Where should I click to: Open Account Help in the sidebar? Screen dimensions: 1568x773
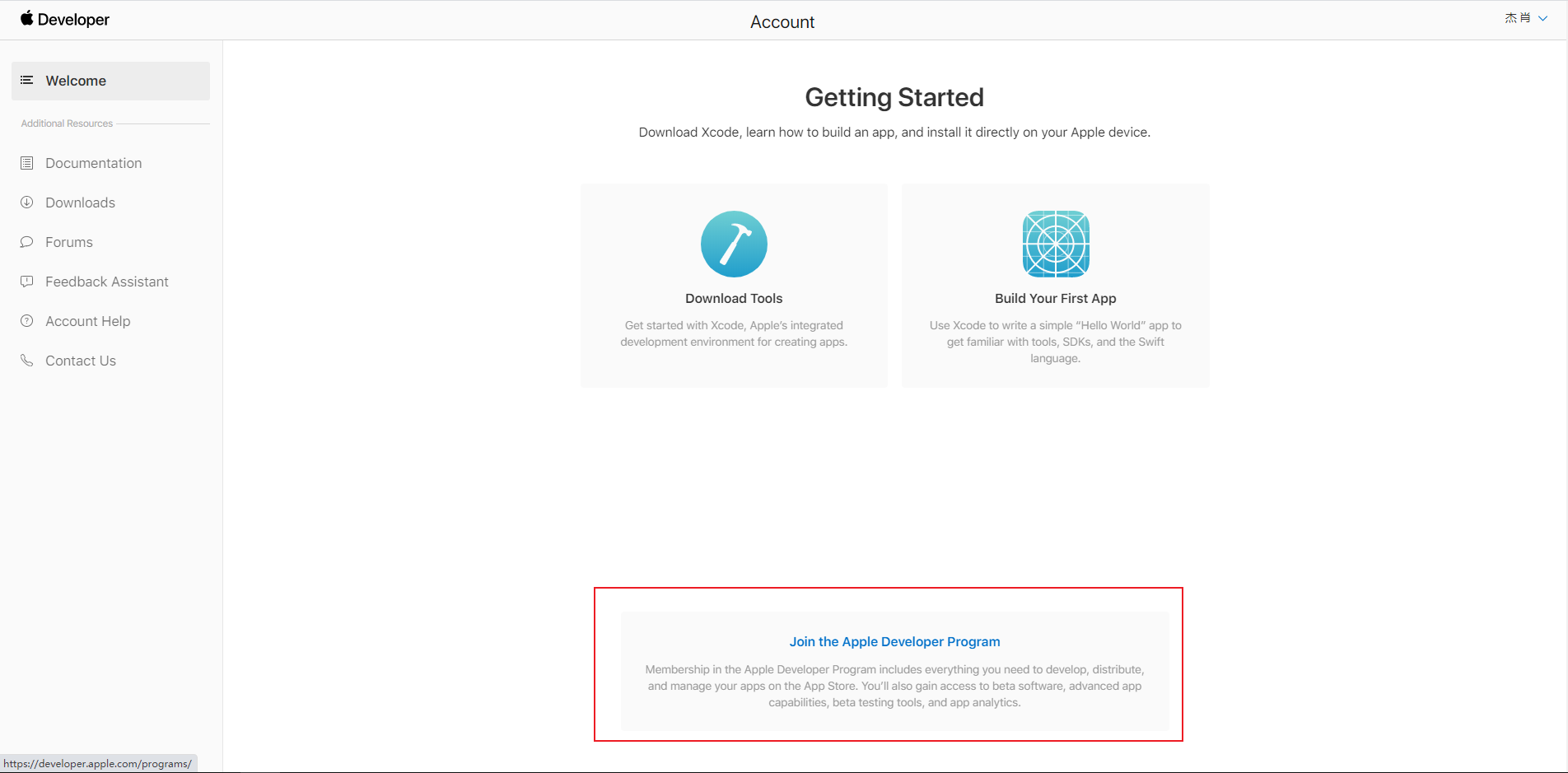88,321
